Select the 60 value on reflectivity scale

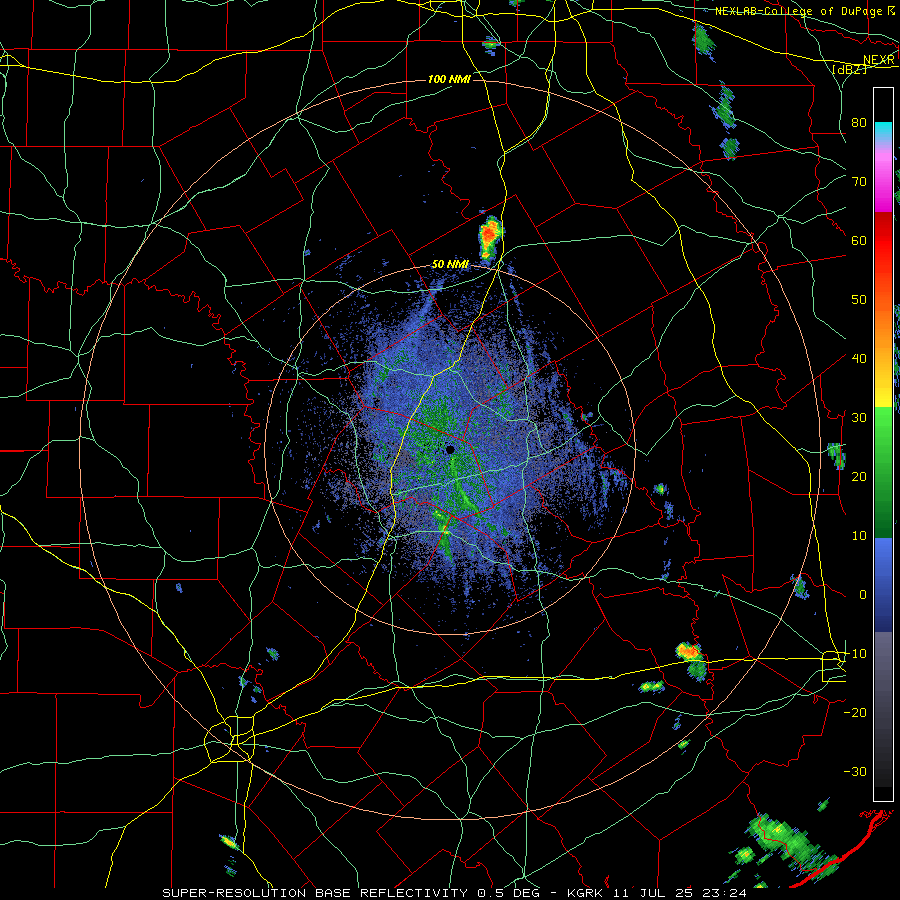[859, 240]
